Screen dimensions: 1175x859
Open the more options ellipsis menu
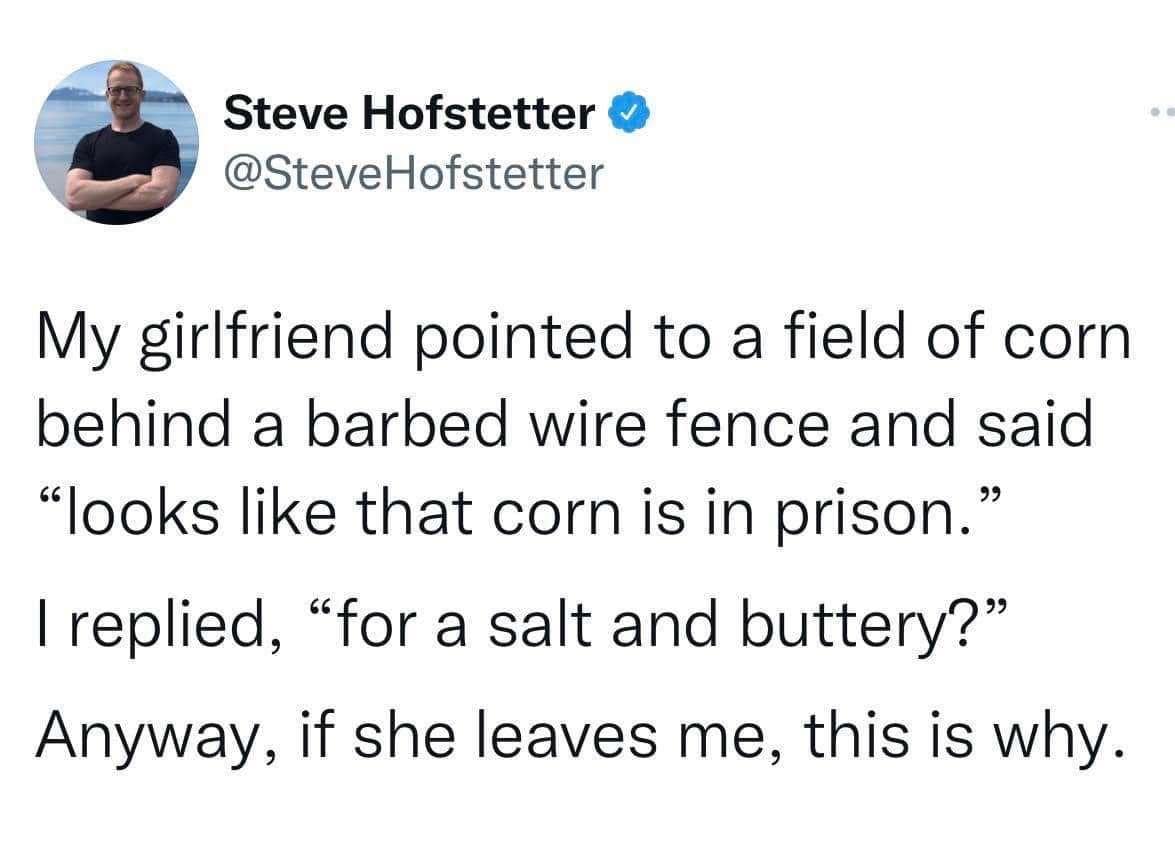[1160, 110]
